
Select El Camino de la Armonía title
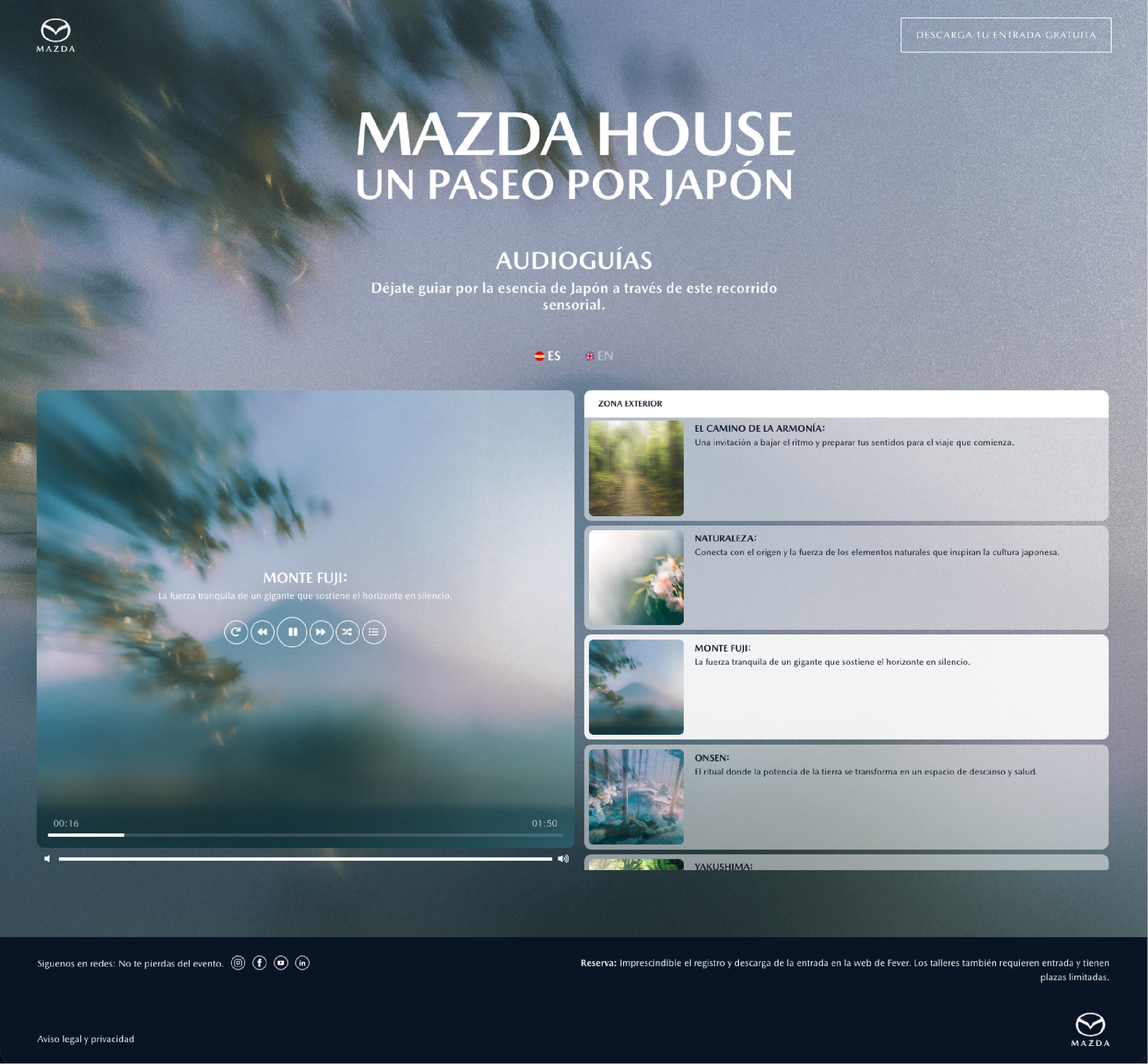click(759, 428)
